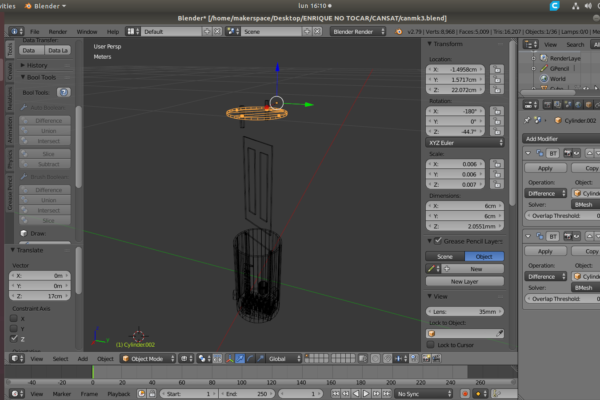Click the Lens 35mm slider field
The image size is (600, 400).
pos(464,312)
